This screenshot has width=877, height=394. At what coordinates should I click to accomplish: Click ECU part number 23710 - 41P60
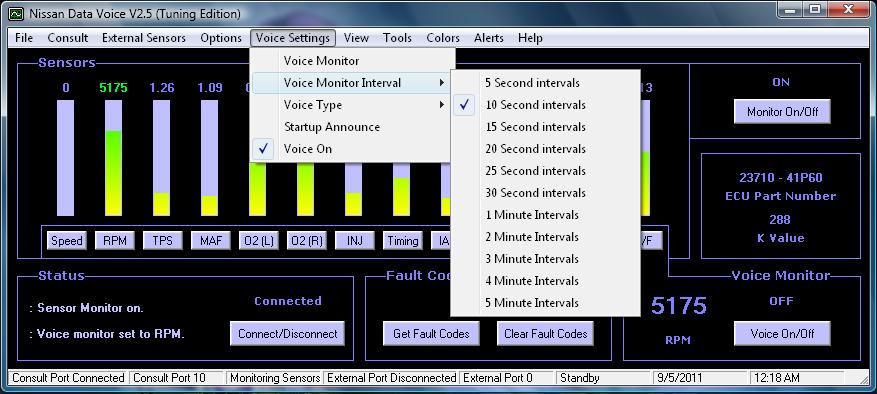pyautogui.click(x=781, y=179)
